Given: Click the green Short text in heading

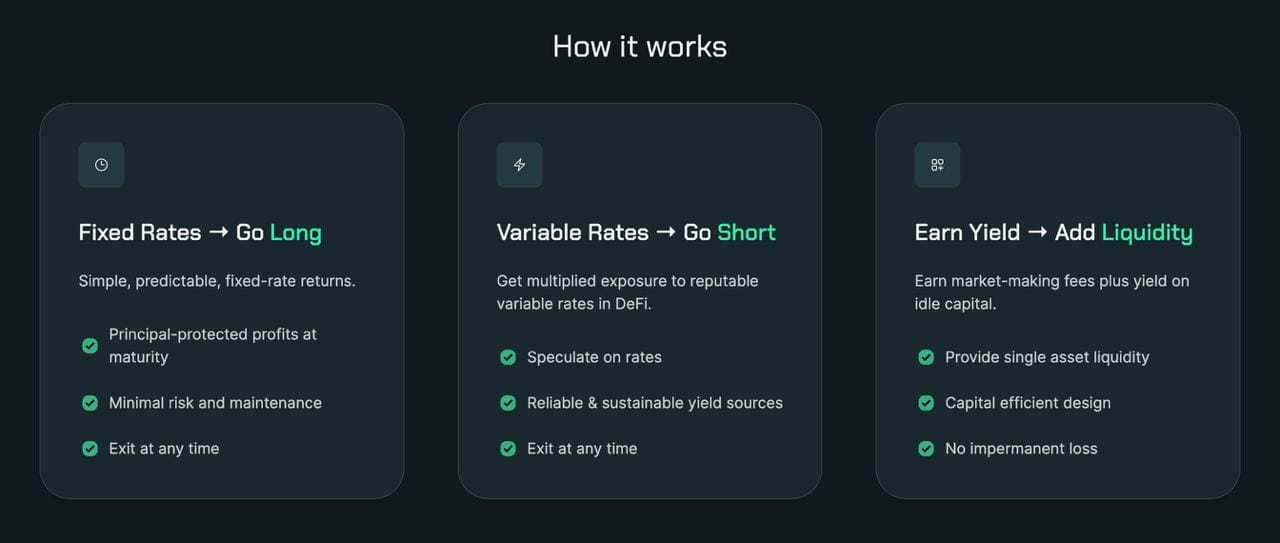Looking at the screenshot, I should coord(747,233).
